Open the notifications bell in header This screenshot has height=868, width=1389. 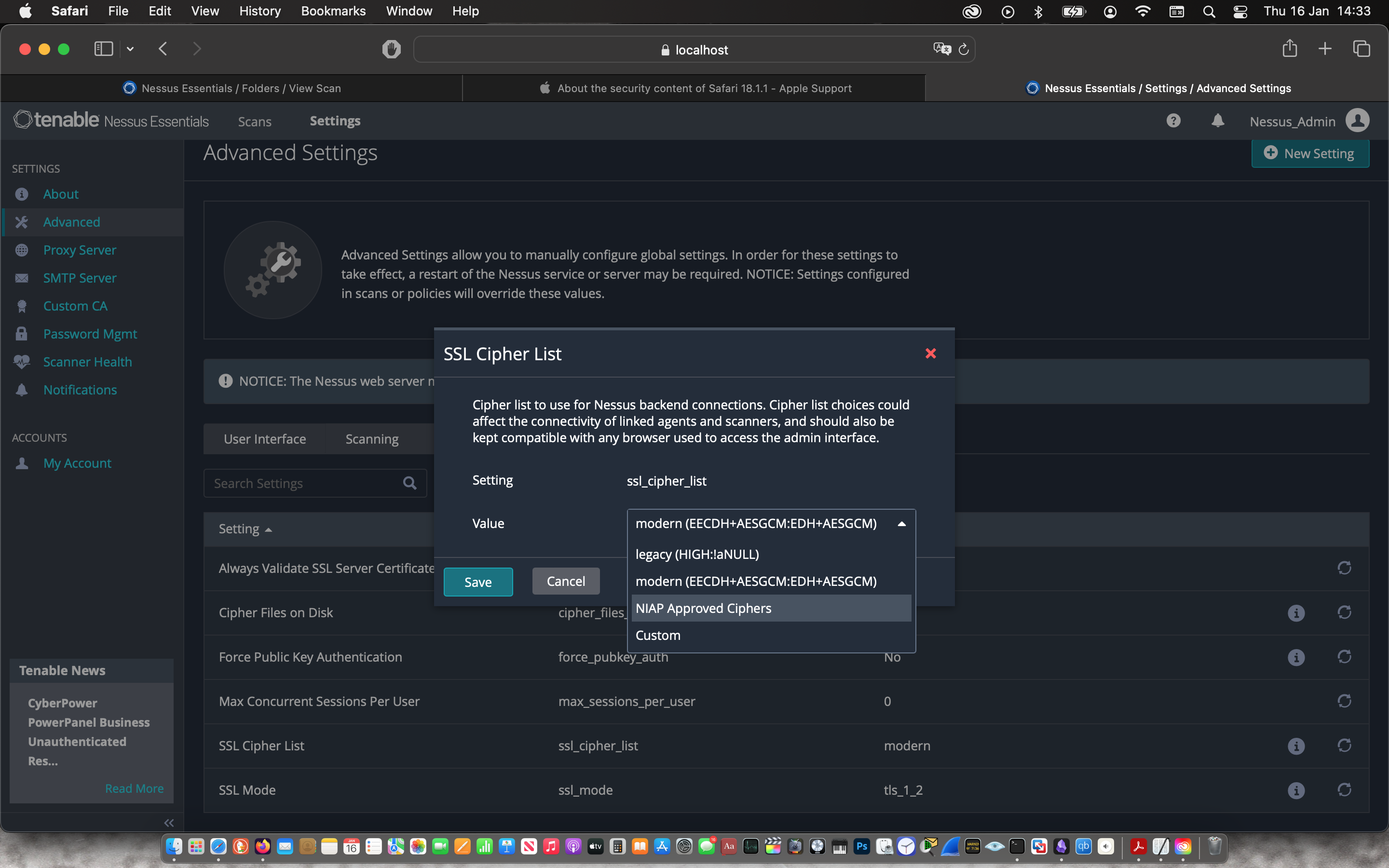[1217, 121]
